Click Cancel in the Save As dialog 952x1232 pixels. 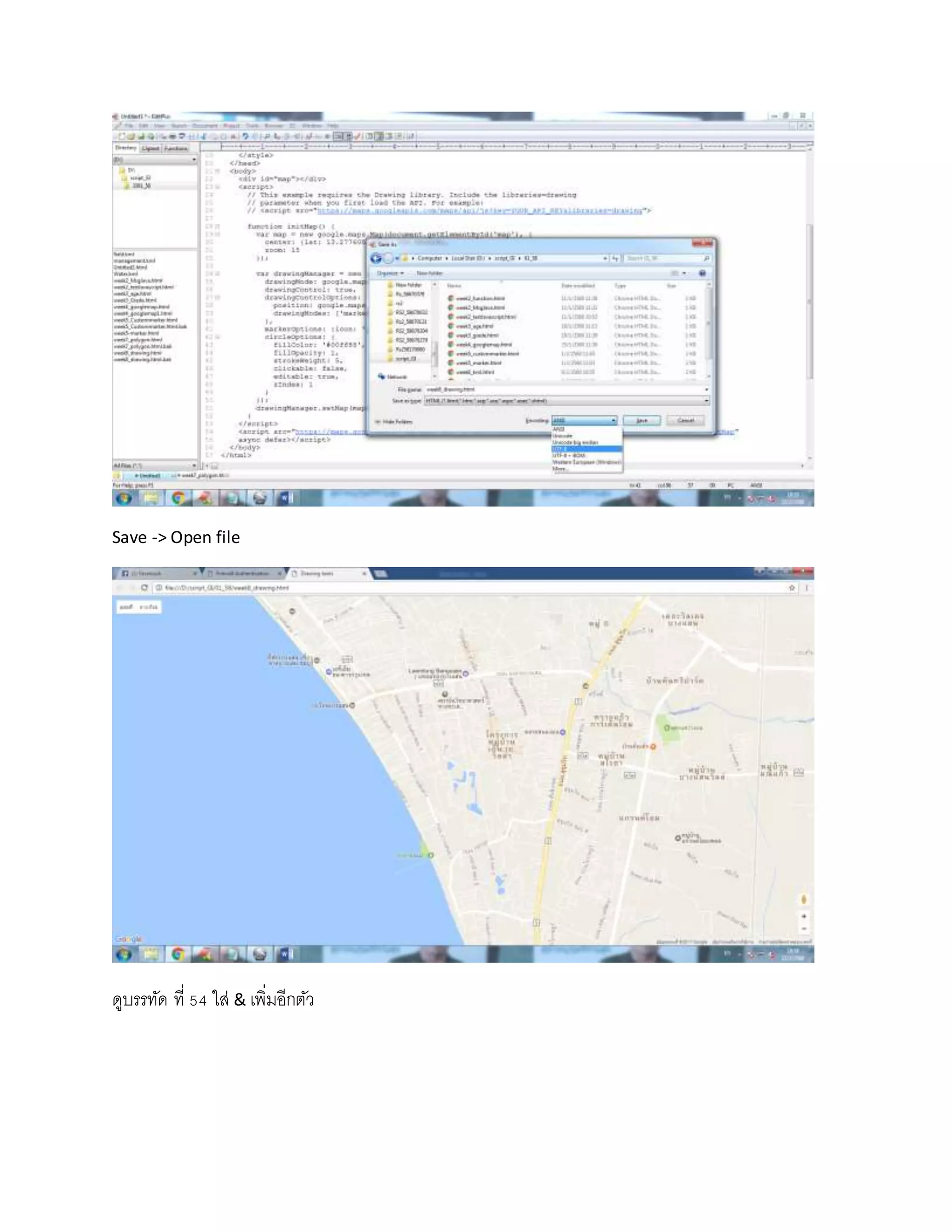(x=686, y=420)
